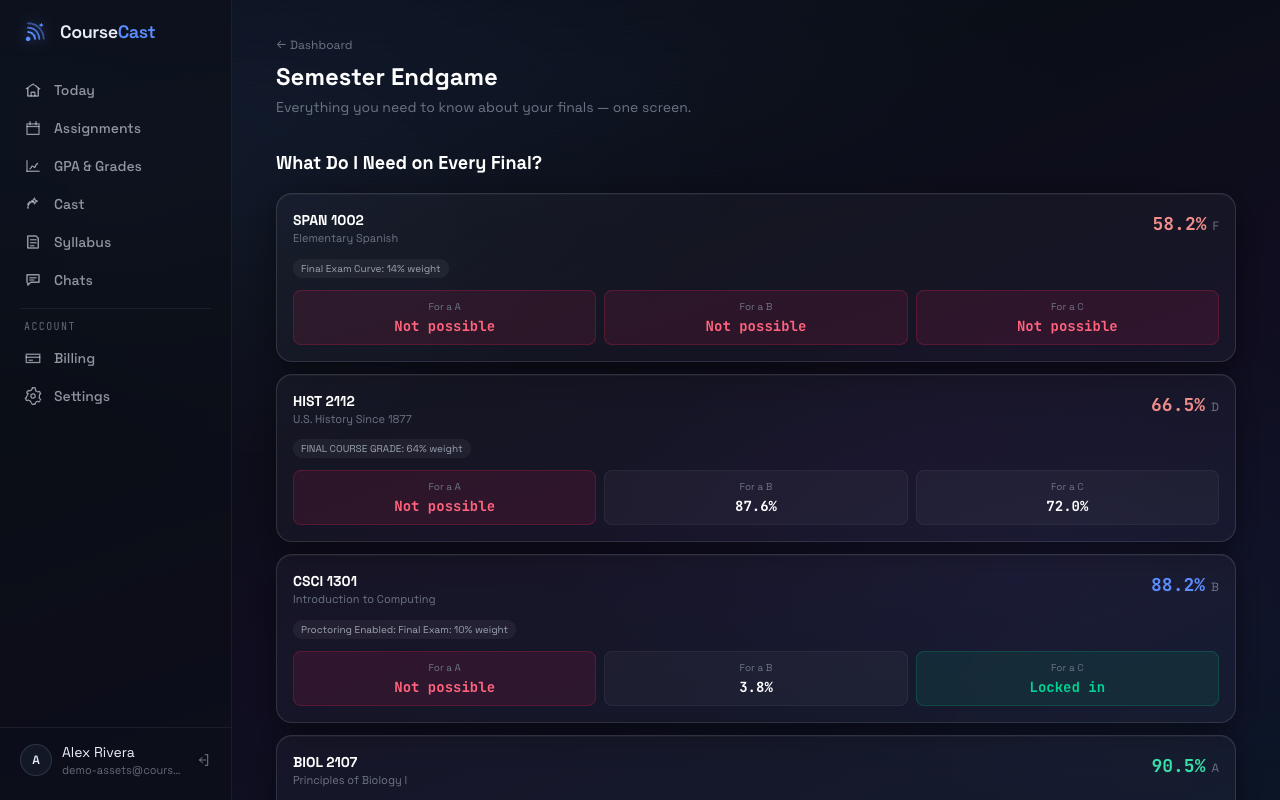Click the Assignments calendar icon

pyautogui.click(x=33, y=128)
